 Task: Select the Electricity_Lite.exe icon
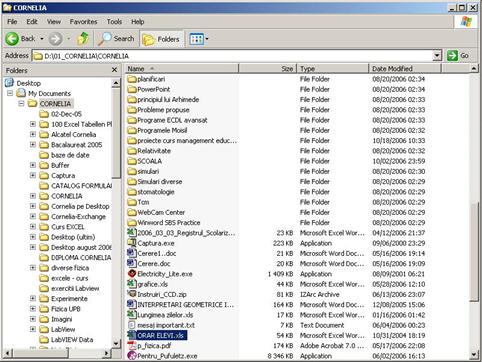coord(132,274)
